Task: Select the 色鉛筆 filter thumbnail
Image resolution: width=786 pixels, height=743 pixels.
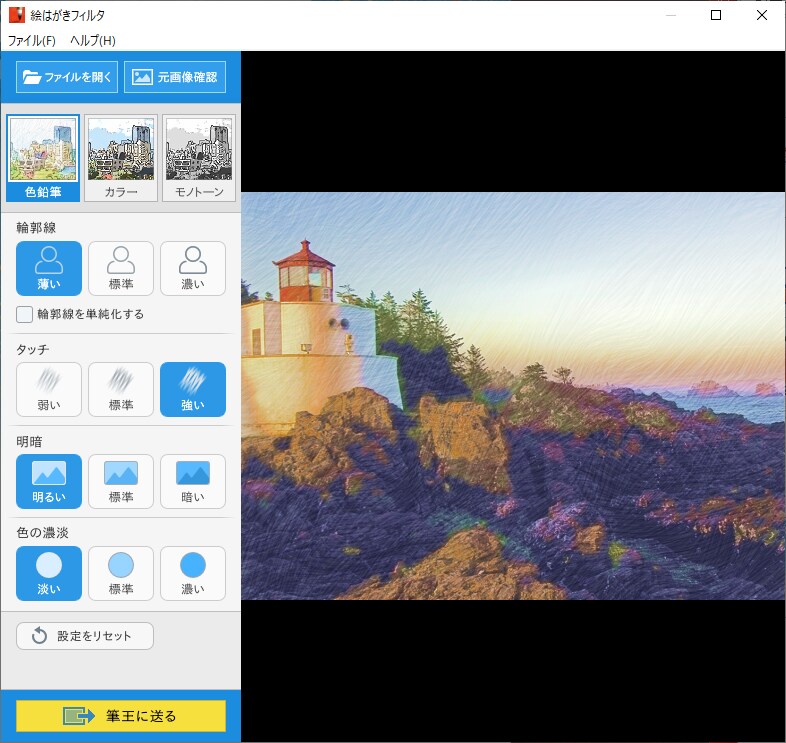Action: [43, 158]
